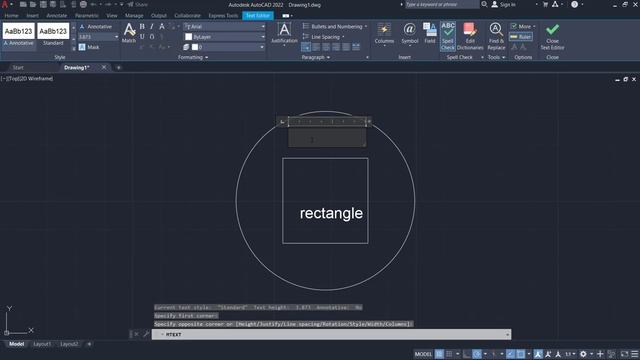Click the viewport label Top 2D Wireframe
Viewport: 640px width, 360px height.
(28, 78)
